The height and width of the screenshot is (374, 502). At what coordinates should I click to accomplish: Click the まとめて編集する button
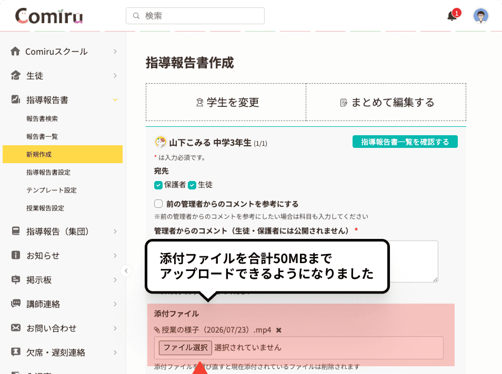point(386,102)
